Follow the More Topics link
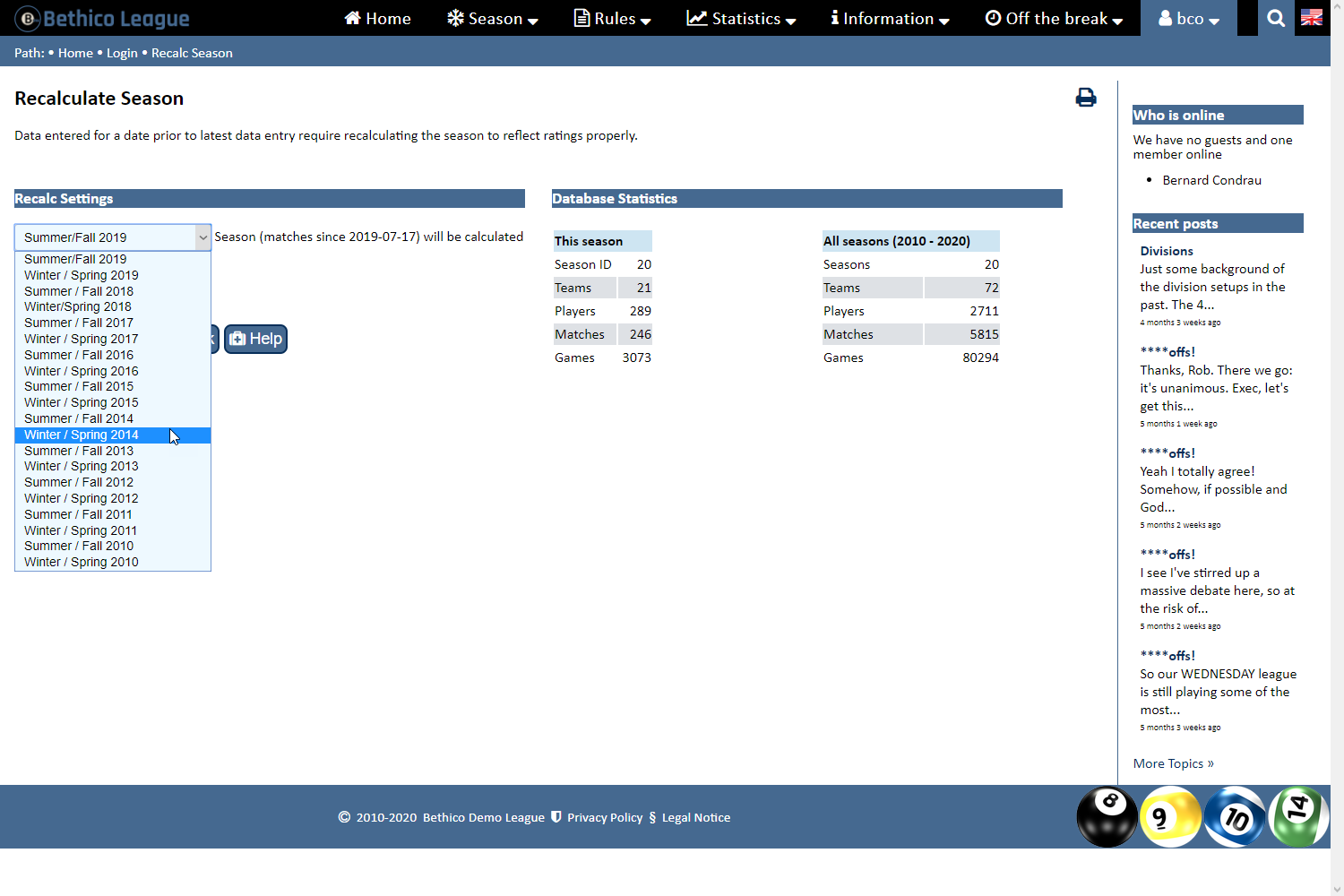Viewport: 1344px width, 896px height. pyautogui.click(x=1173, y=763)
